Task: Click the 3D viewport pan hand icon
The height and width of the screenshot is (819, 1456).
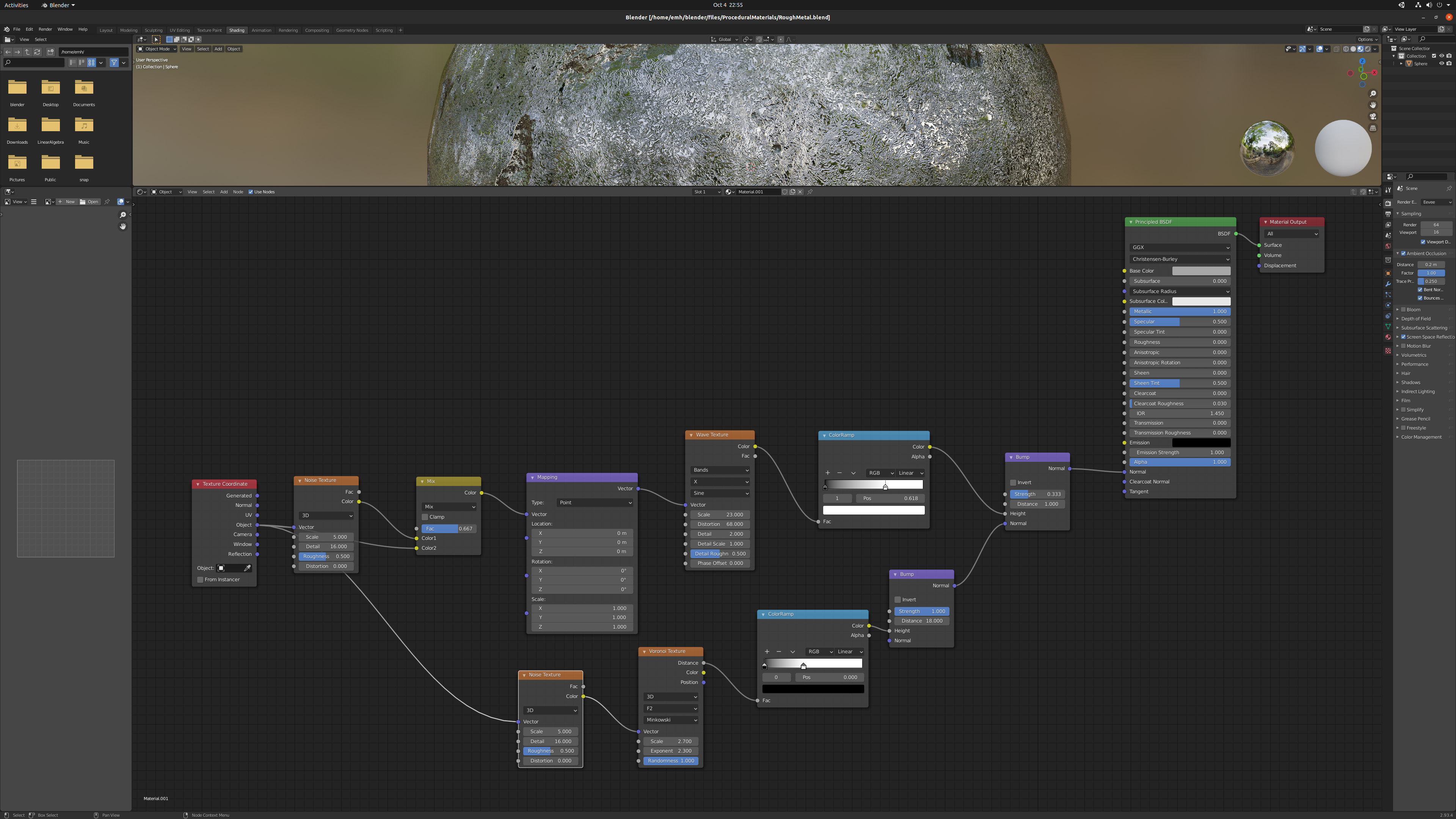Action: 1373,105
